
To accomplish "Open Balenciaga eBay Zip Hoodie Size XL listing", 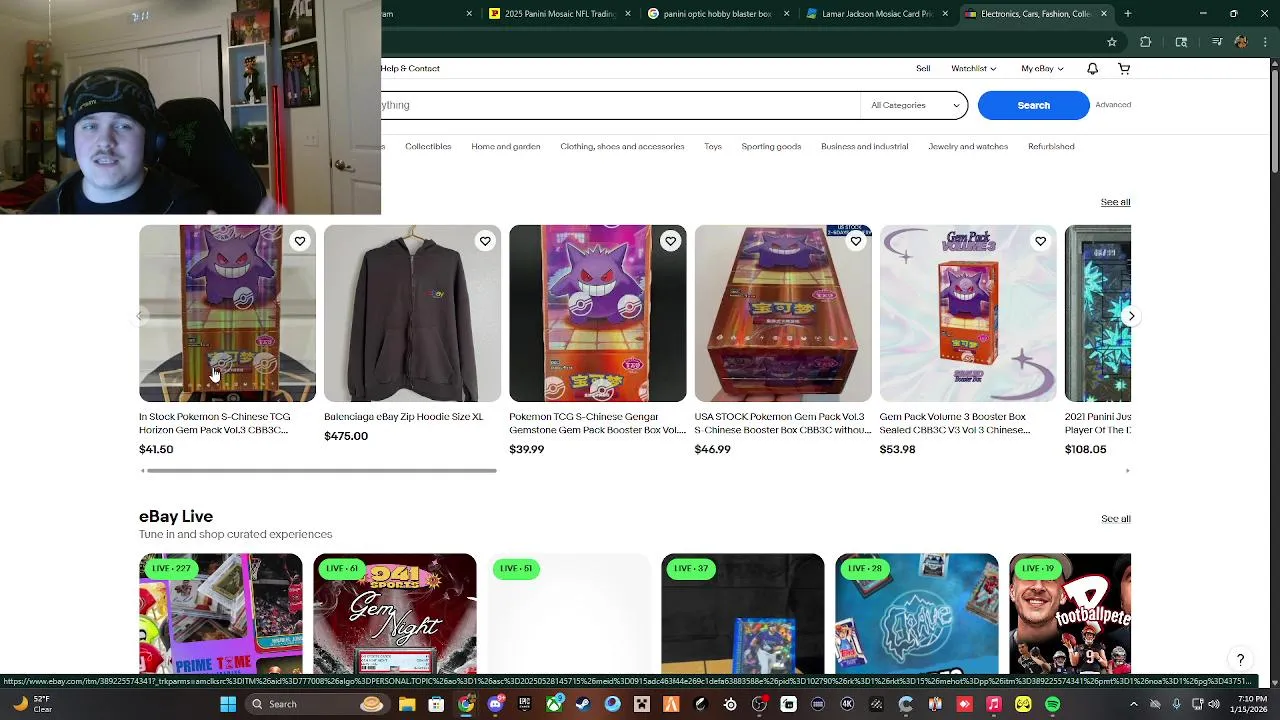I will tap(403, 417).
